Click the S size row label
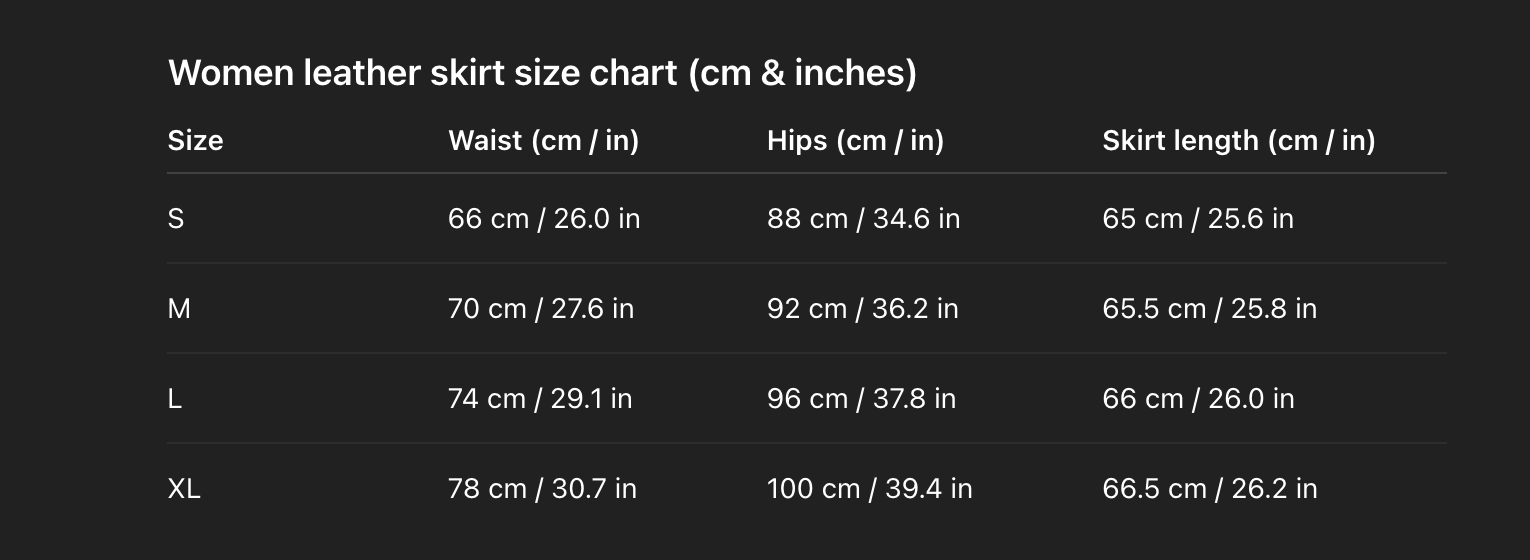 point(176,219)
